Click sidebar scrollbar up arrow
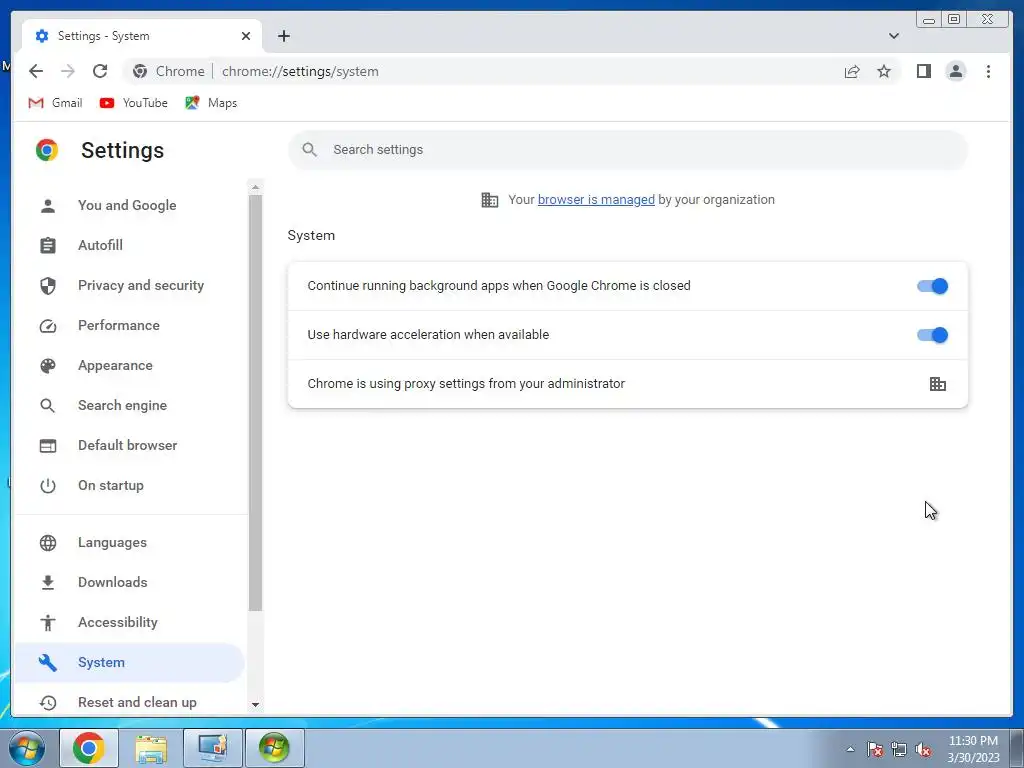Image resolution: width=1024 pixels, height=768 pixels. [x=255, y=187]
